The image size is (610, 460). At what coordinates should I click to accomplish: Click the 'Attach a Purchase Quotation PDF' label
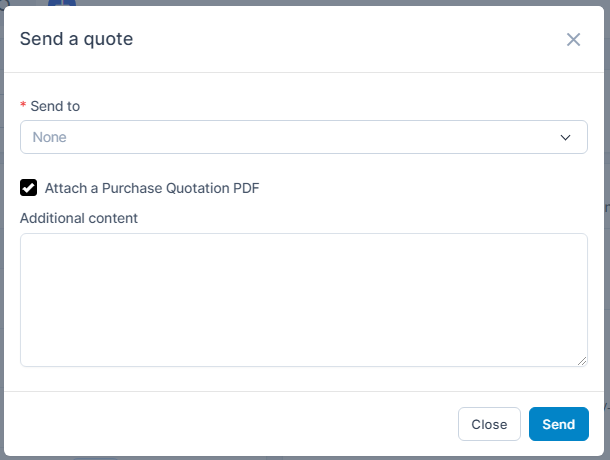click(x=152, y=187)
